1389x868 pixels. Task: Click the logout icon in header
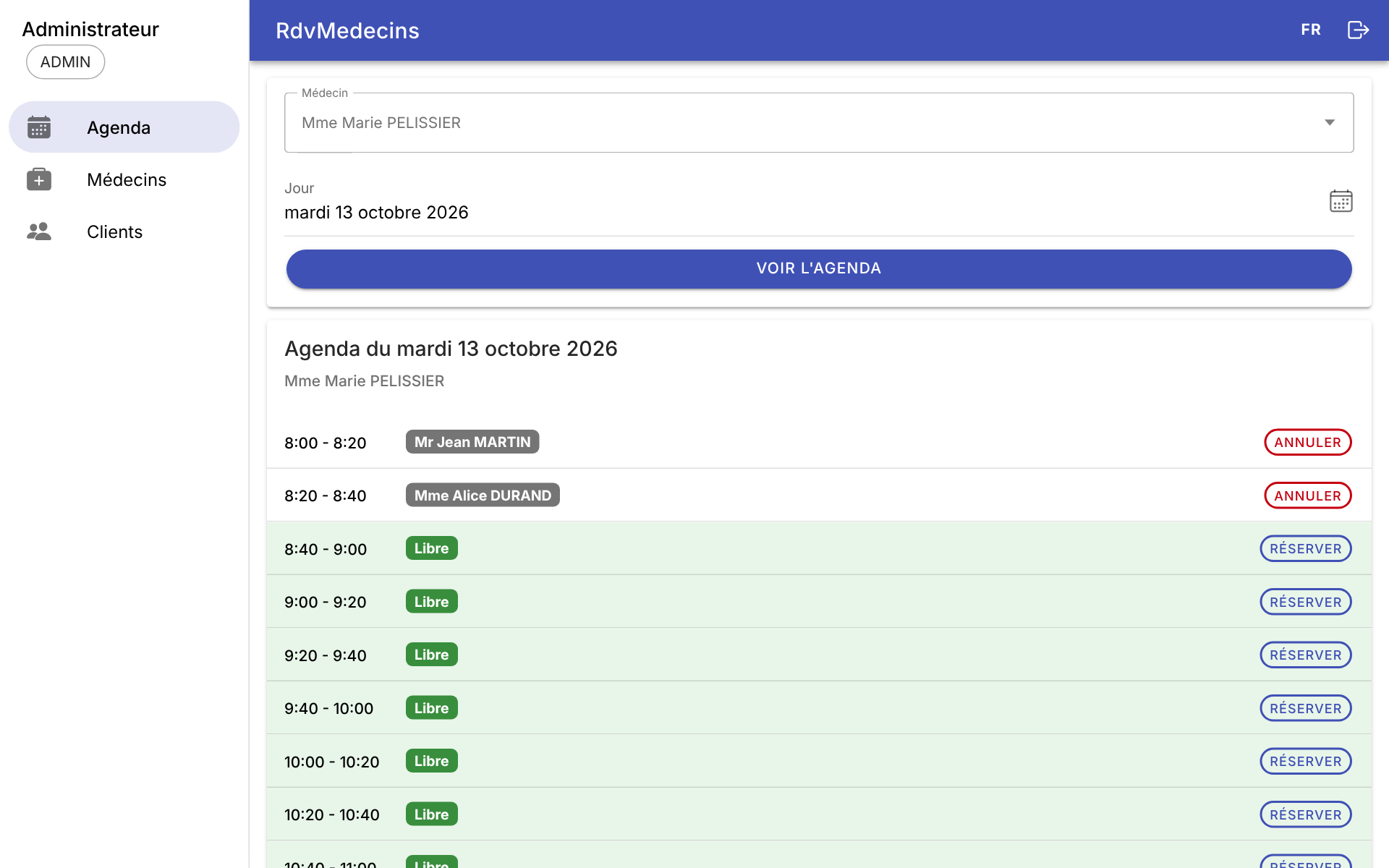[1358, 30]
